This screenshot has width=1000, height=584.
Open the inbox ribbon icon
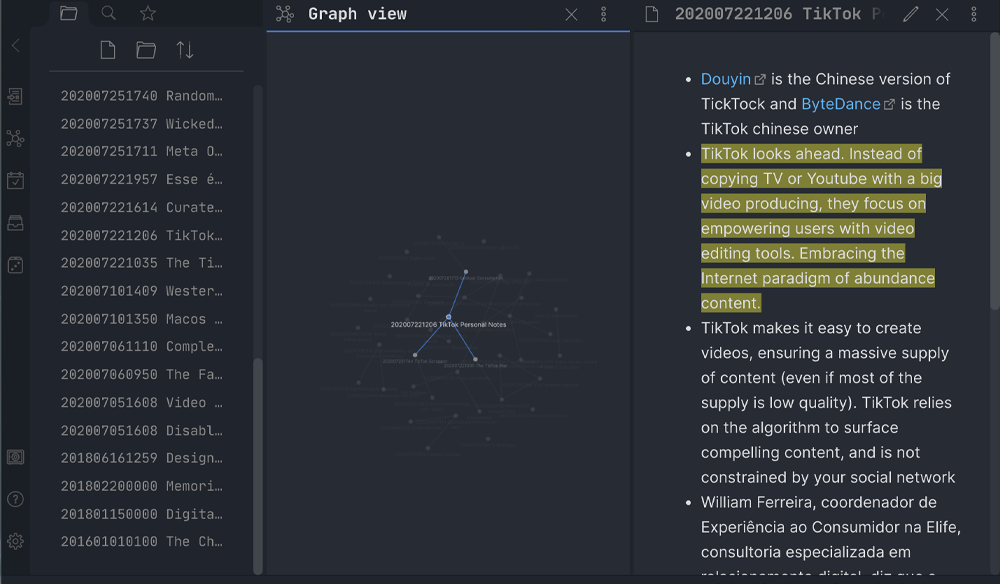[x=15, y=223]
